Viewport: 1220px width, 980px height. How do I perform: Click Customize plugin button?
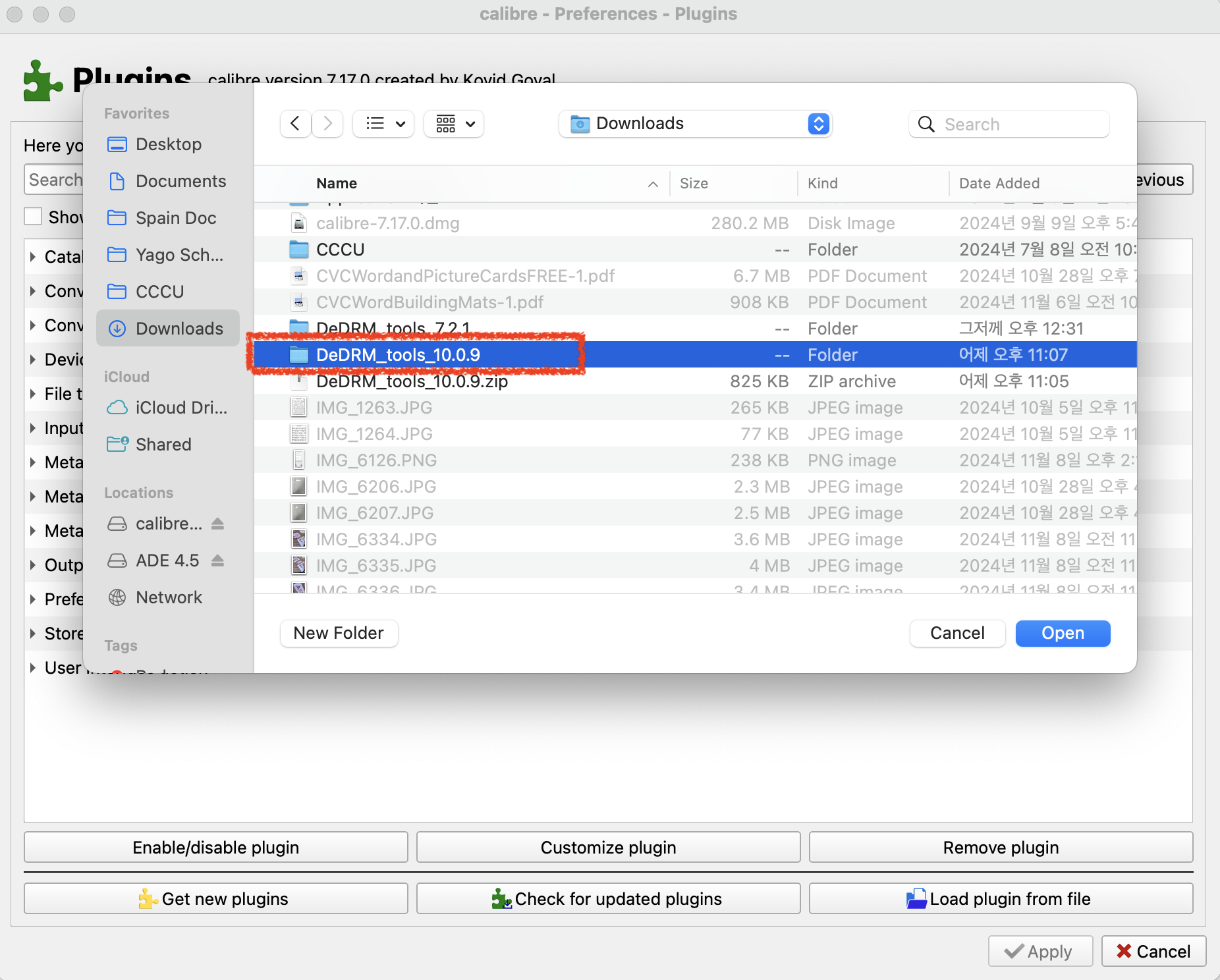[x=609, y=847]
